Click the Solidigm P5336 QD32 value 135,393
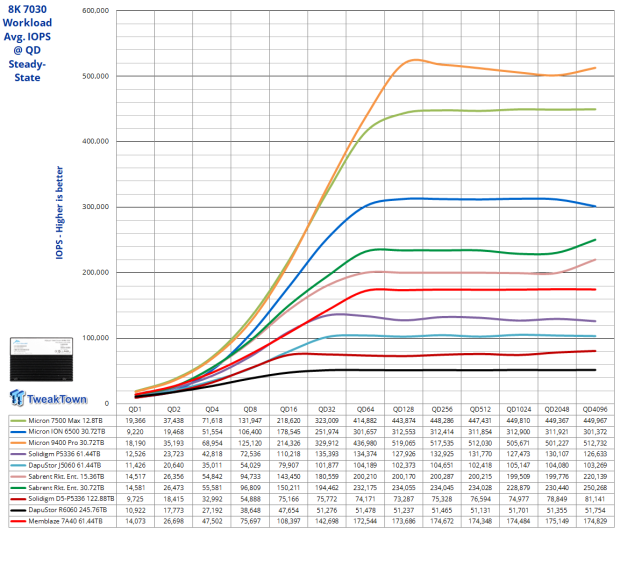This screenshot has height=568, width=620. point(327,454)
